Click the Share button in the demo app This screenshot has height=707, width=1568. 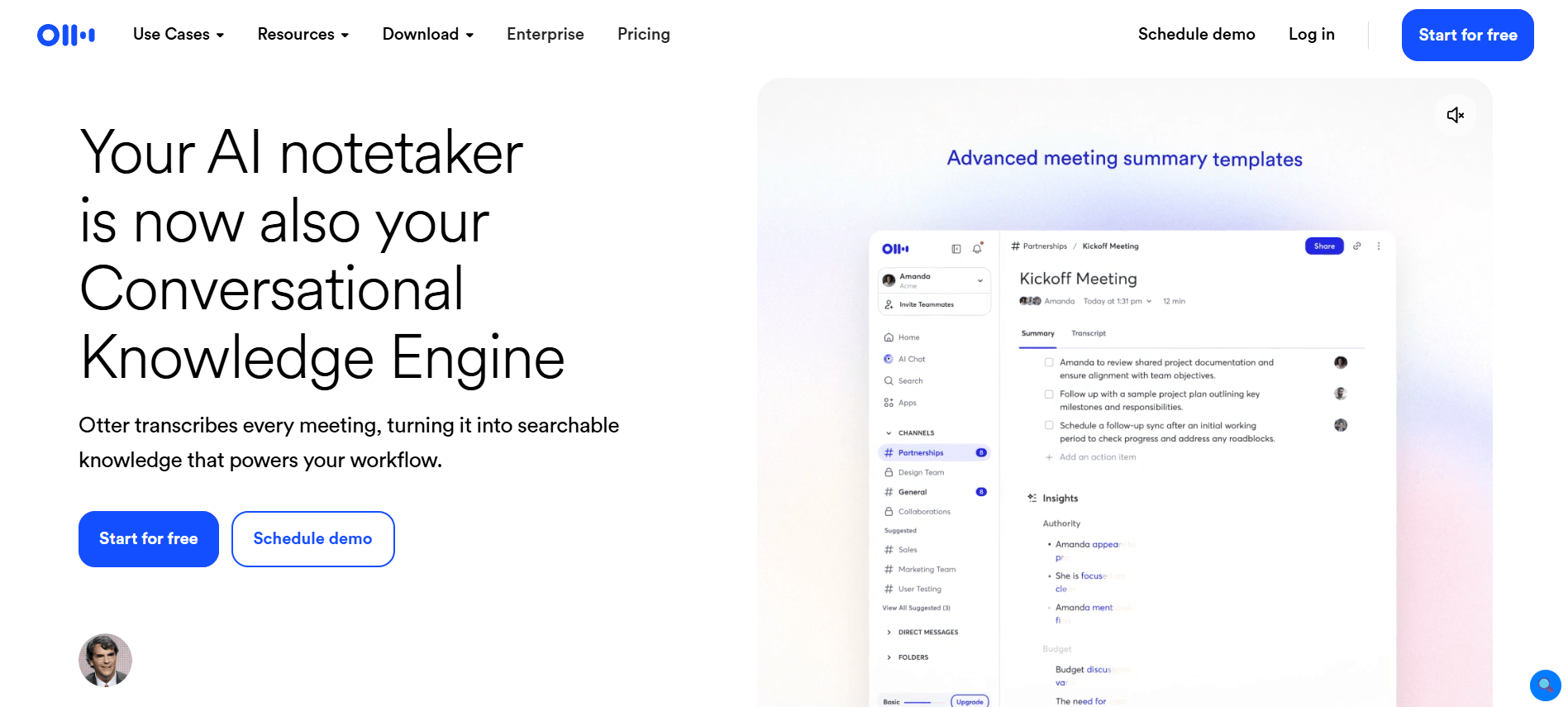(x=1324, y=246)
